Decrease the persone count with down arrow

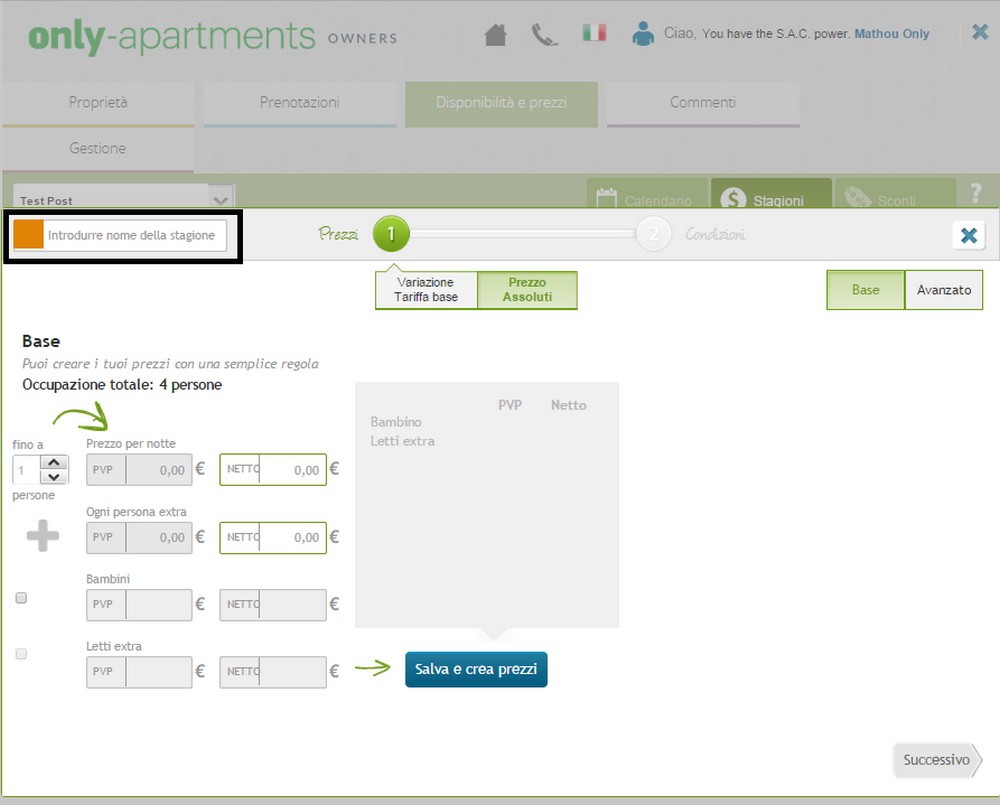[55, 477]
